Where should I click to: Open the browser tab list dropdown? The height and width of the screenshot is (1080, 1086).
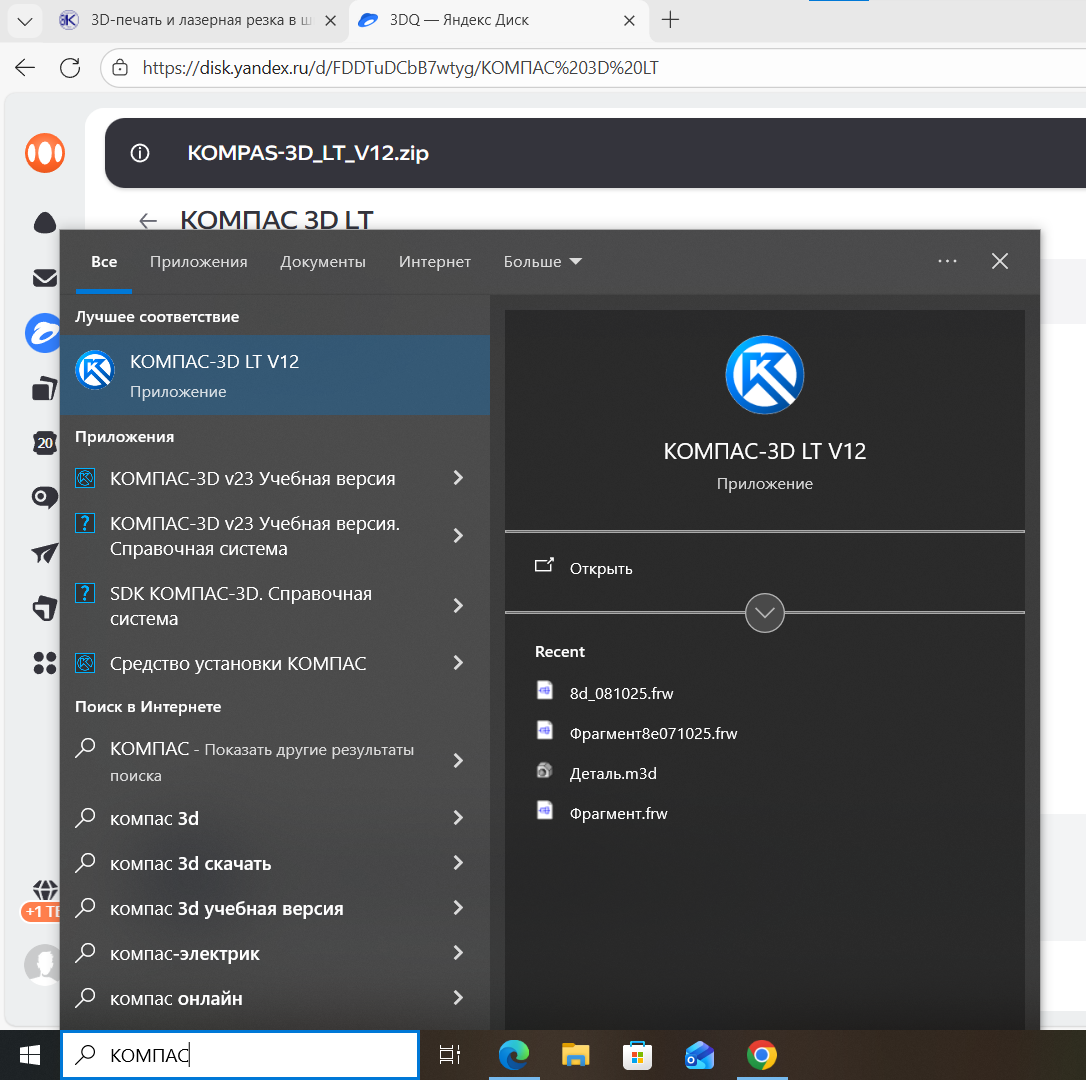(25, 21)
